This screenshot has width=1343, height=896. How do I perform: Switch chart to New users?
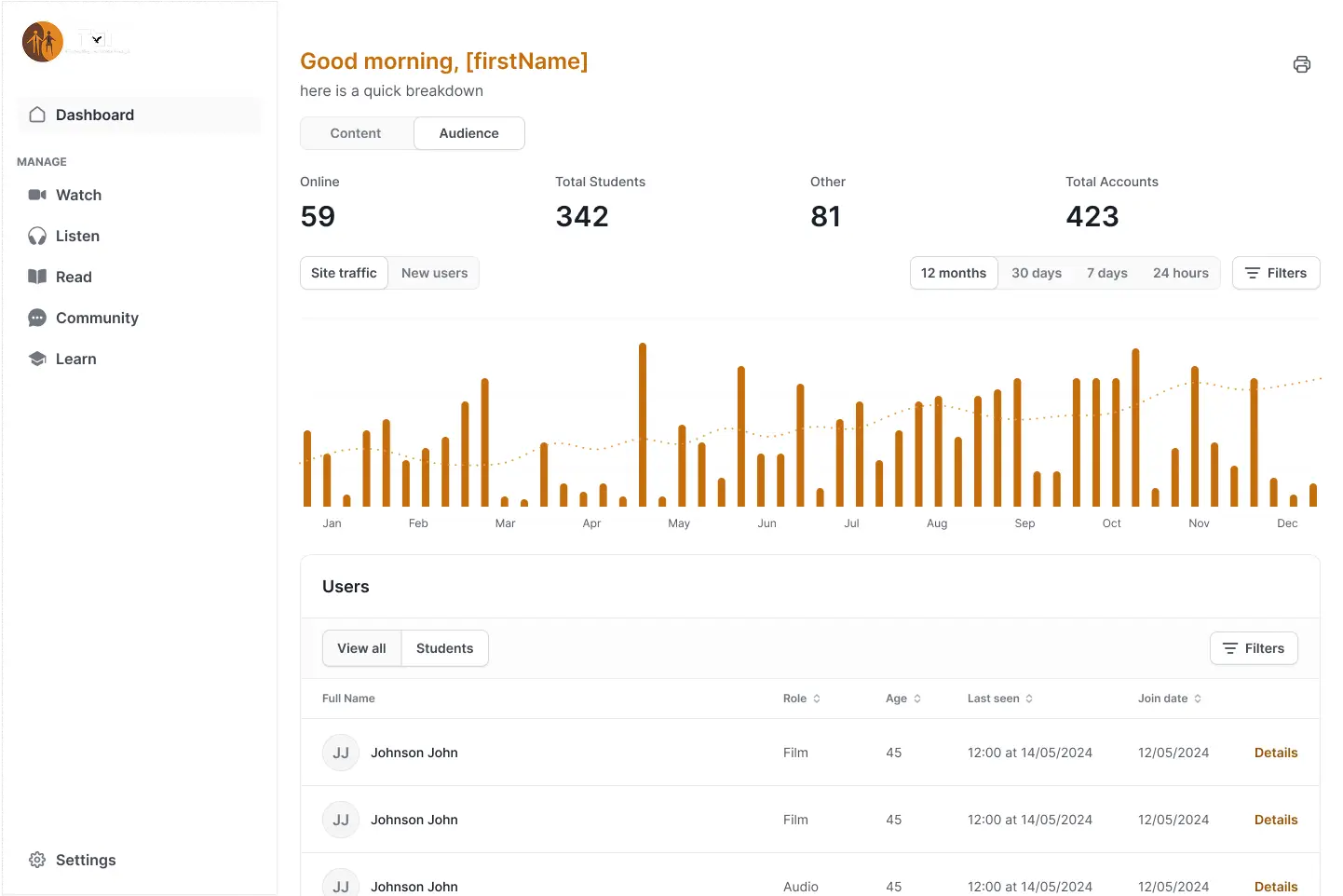[434, 273]
